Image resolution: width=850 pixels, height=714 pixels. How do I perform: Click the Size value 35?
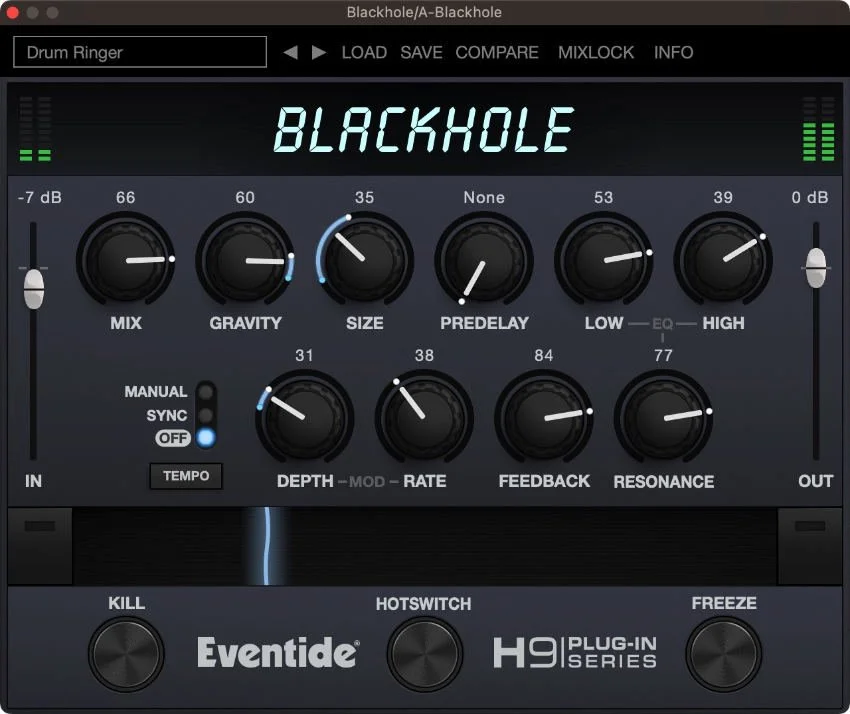pos(364,197)
